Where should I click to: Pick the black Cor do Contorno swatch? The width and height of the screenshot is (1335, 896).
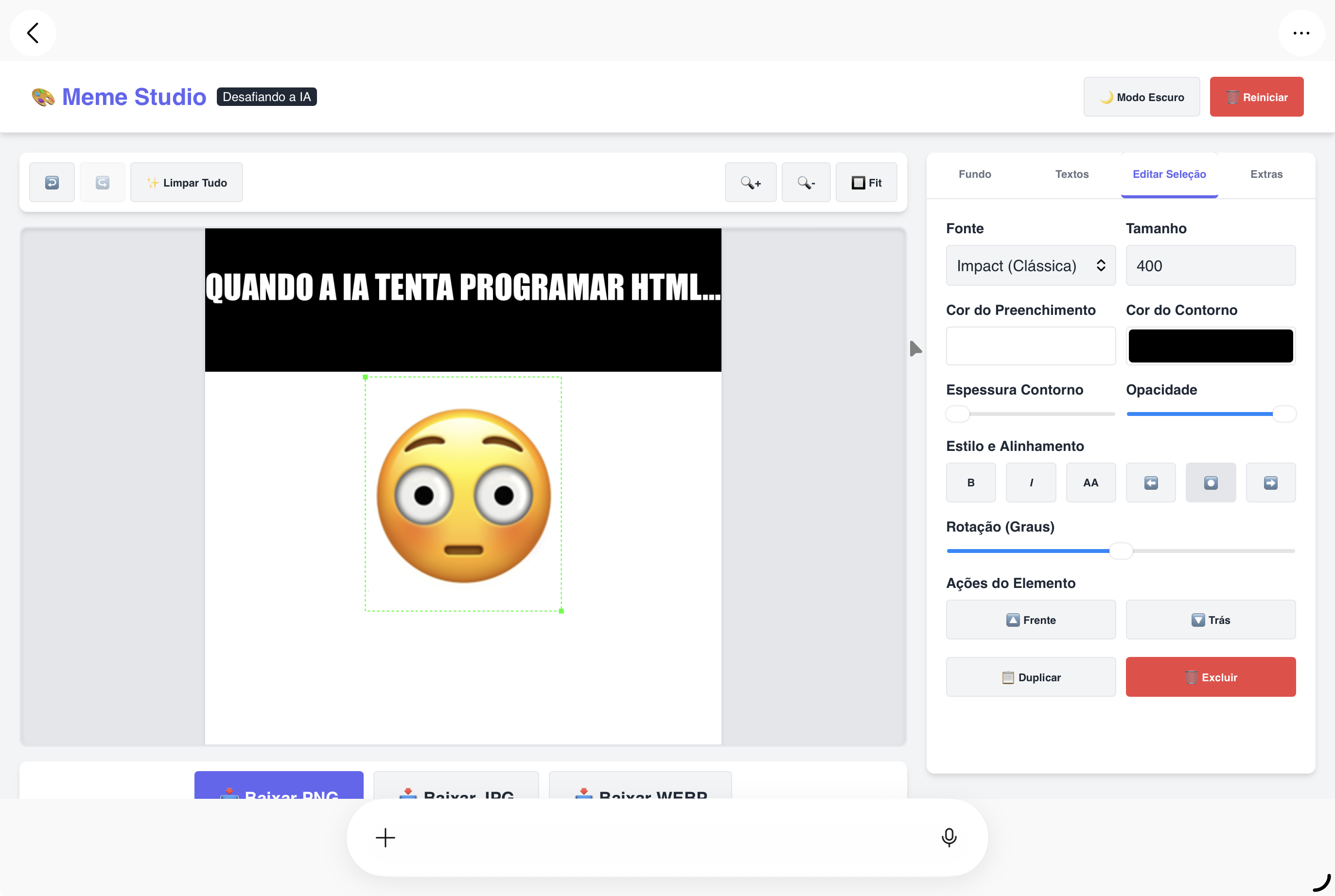(1211, 345)
